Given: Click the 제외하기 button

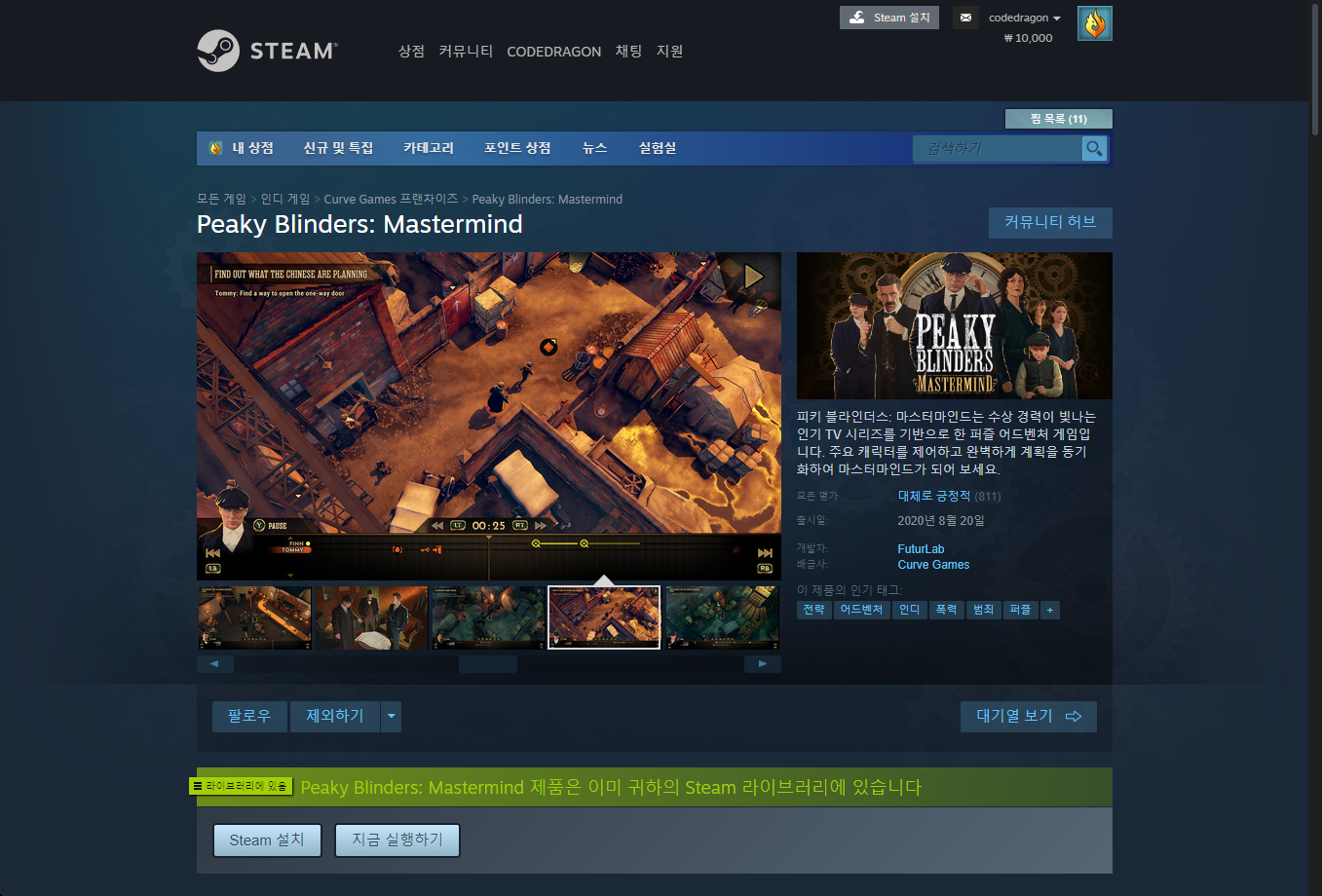Looking at the screenshot, I should point(335,717).
